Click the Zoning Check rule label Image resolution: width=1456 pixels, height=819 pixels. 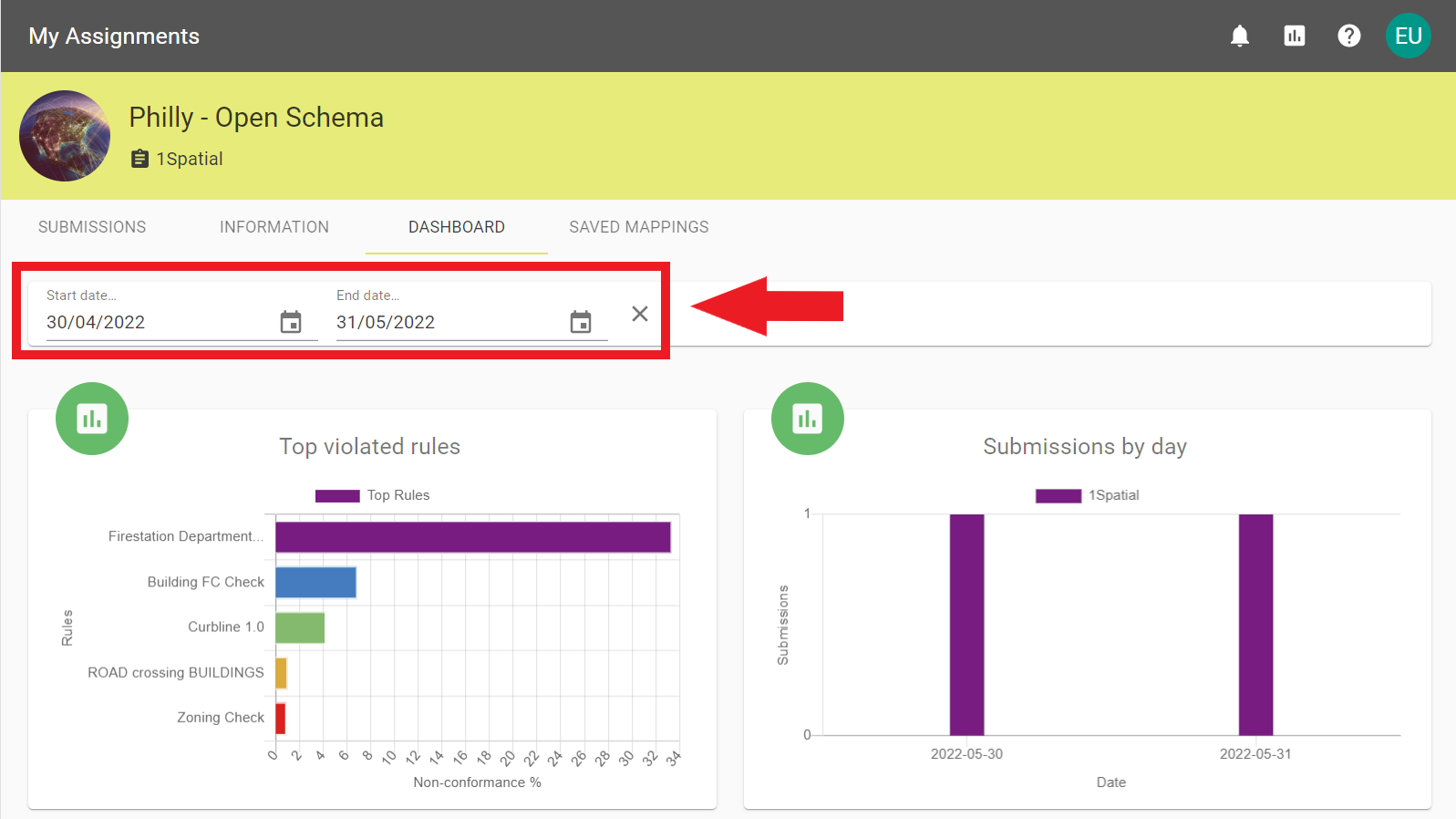pos(221,718)
